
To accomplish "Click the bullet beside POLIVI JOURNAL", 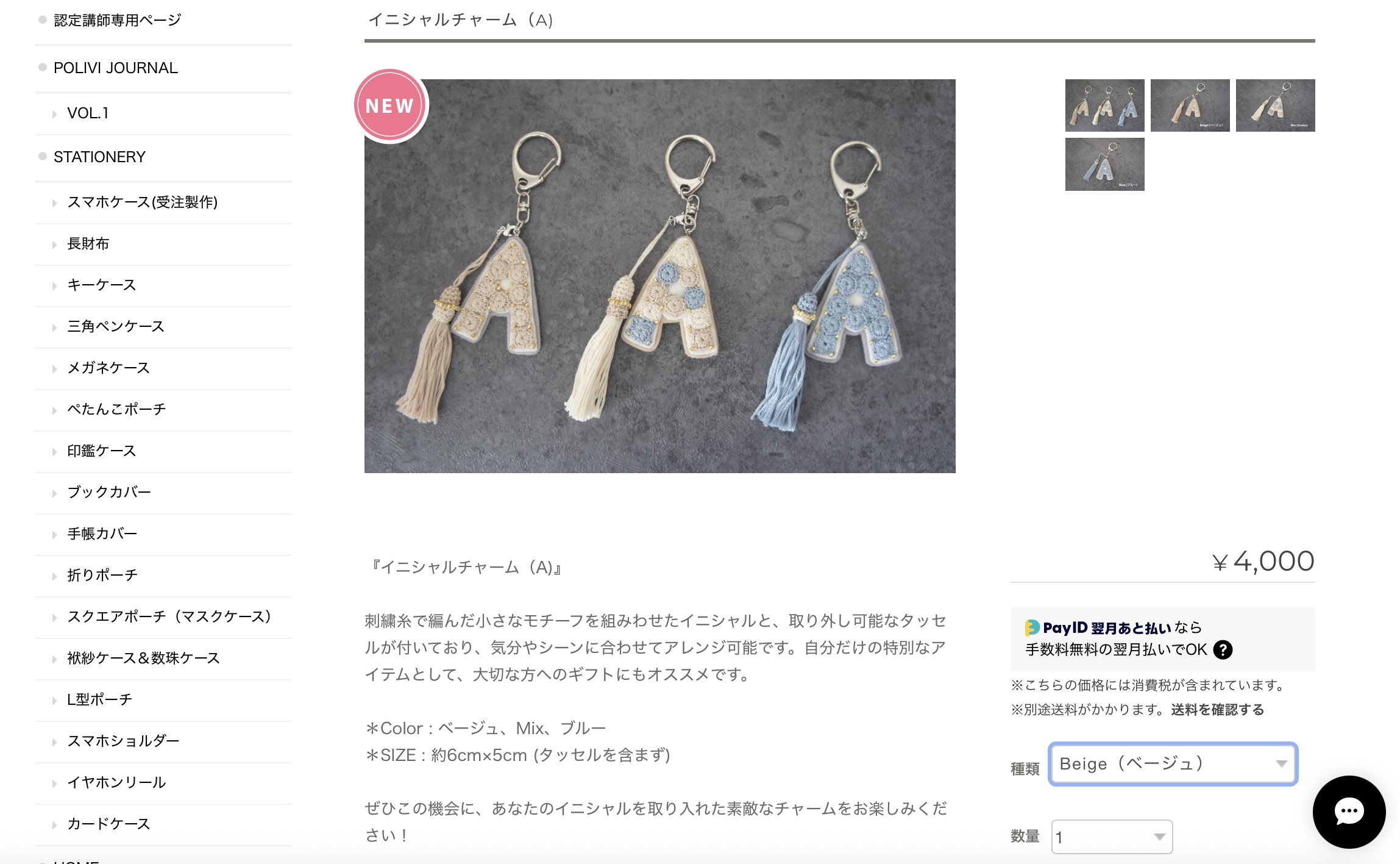I will [43, 67].
